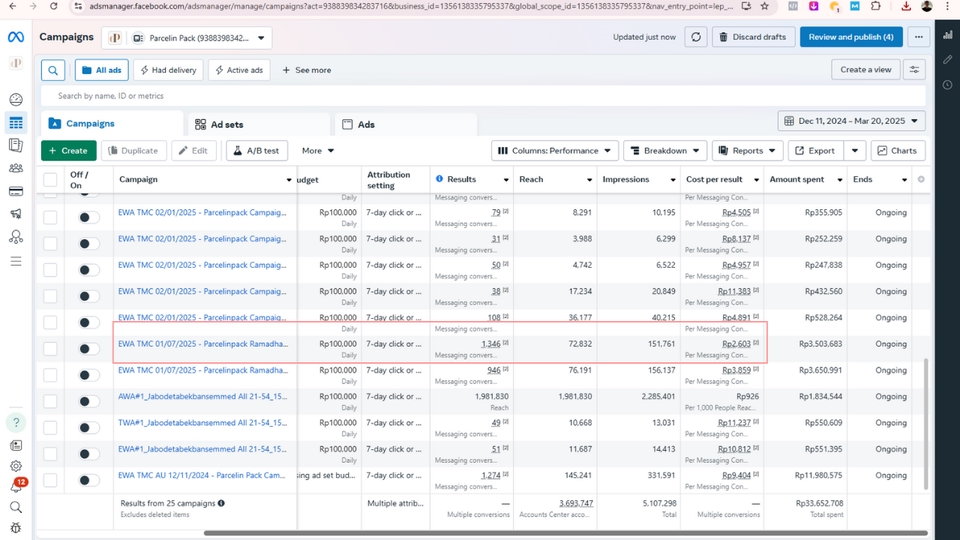Screen dimensions: 960x540
Task: Tick checkbox for campaign with 1,346 results
Action: [x=50, y=349]
